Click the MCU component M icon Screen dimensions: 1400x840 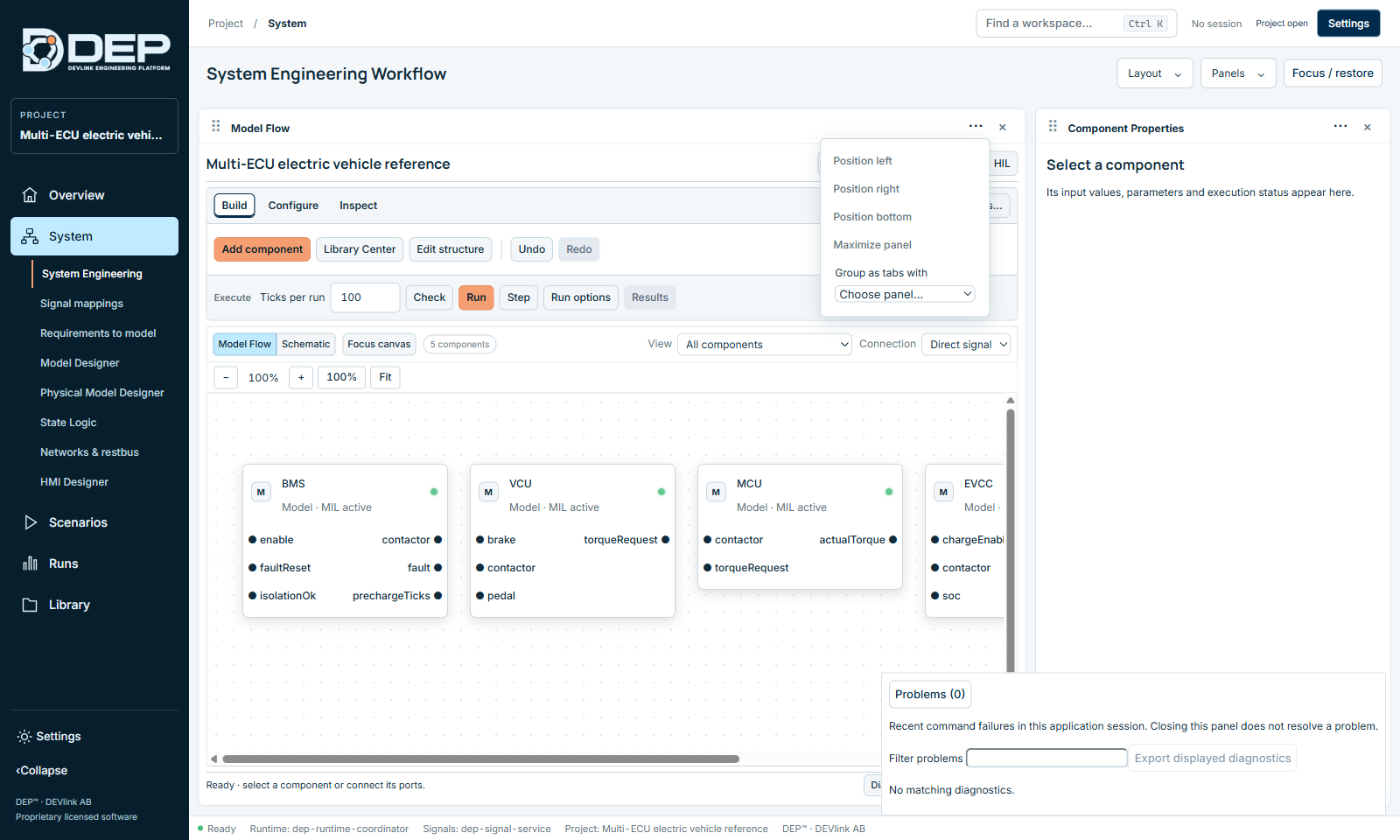[716, 492]
